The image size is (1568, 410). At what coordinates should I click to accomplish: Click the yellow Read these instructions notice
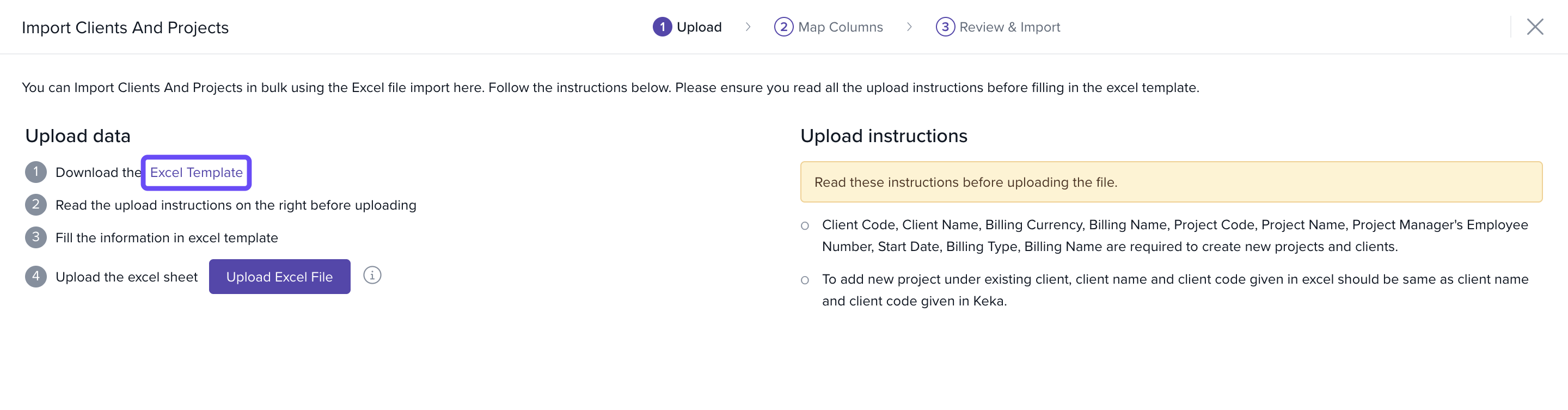pyautogui.click(x=1171, y=182)
